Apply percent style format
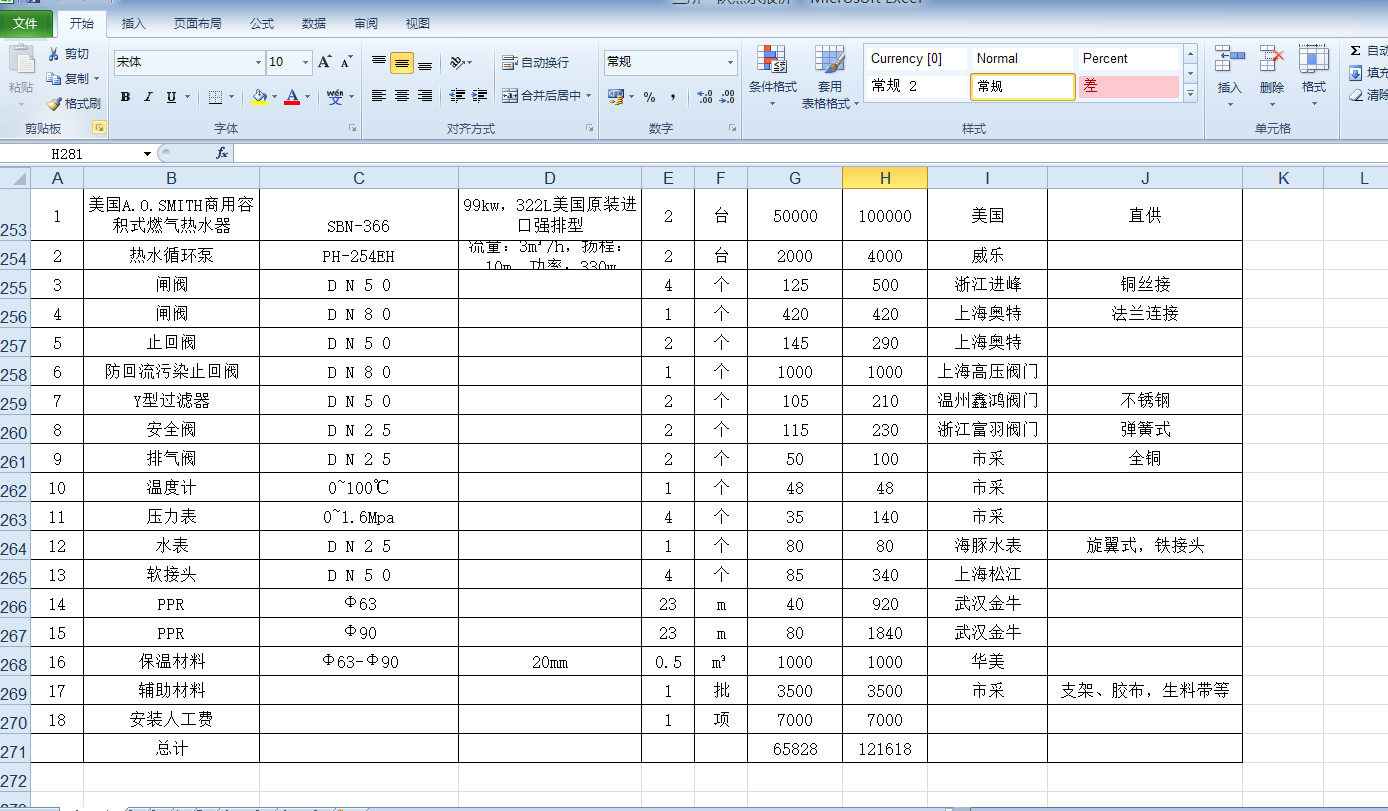The image size is (1388, 811). (x=649, y=97)
